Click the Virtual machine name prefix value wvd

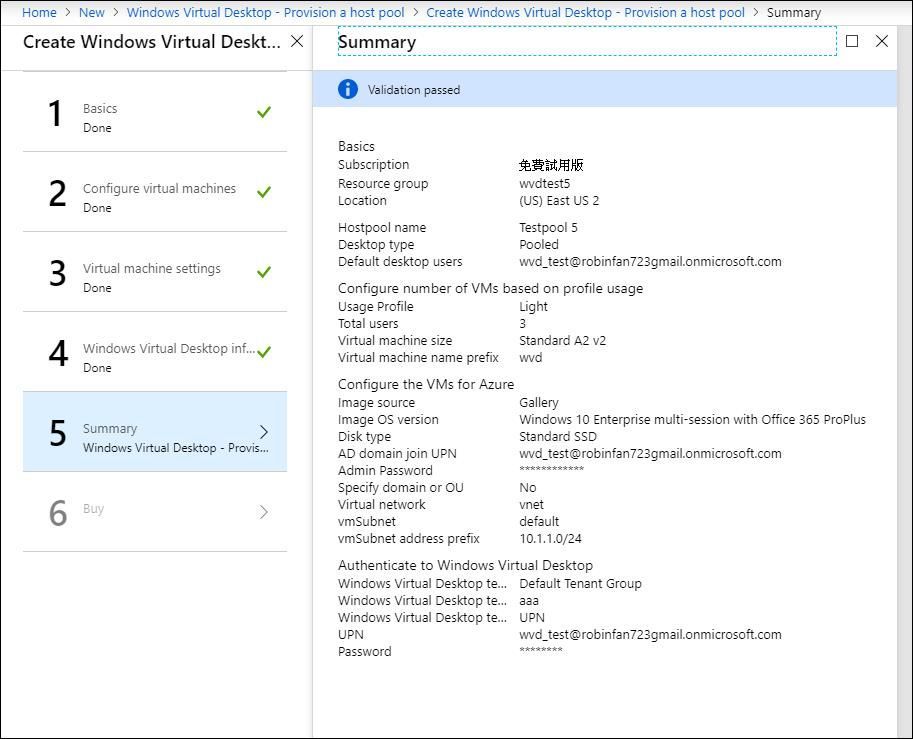pyautogui.click(x=530, y=357)
